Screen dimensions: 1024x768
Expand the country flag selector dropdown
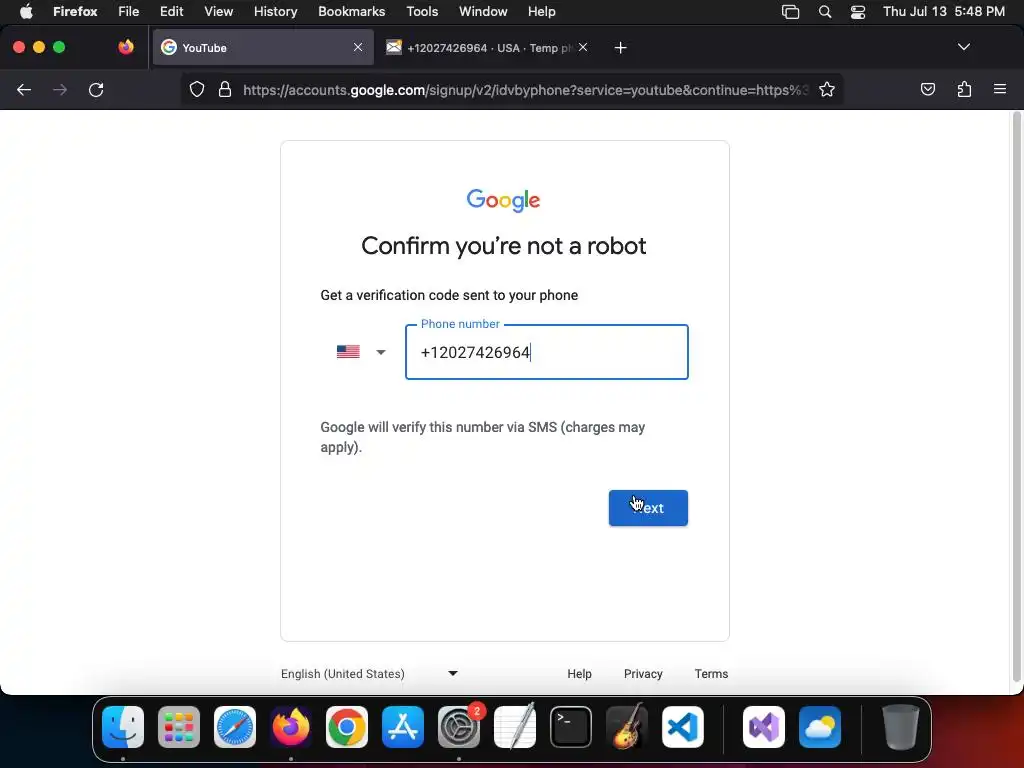click(361, 352)
